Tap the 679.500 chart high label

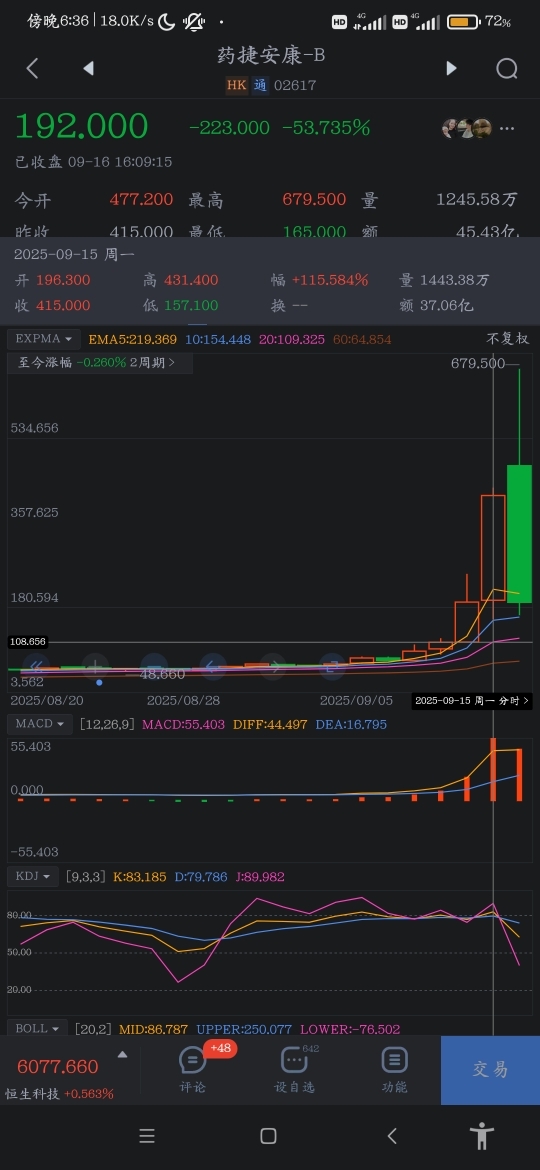(x=478, y=363)
